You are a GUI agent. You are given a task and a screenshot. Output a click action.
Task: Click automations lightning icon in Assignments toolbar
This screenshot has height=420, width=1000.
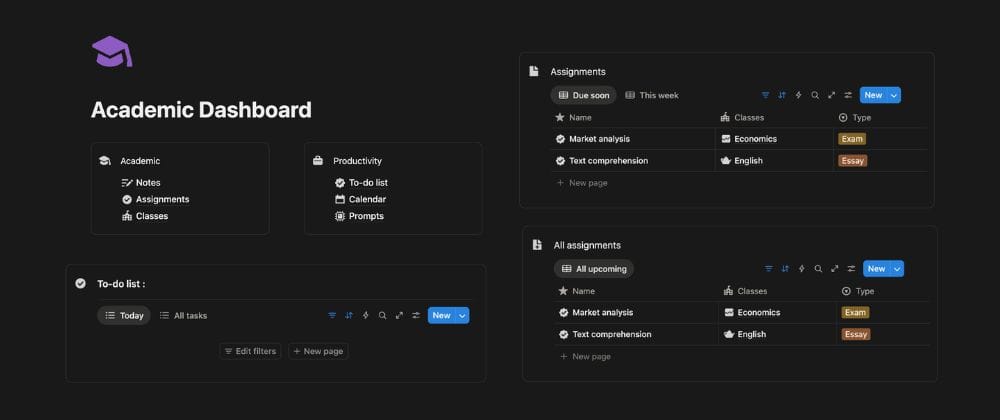(798, 96)
